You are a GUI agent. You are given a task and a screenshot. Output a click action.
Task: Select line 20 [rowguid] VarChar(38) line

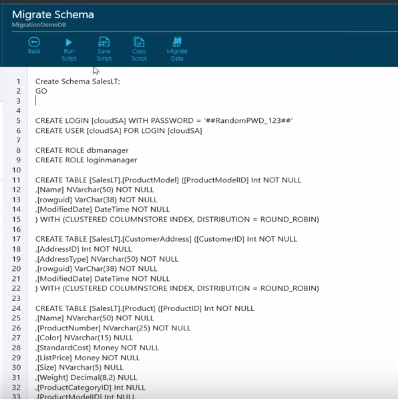(96, 269)
